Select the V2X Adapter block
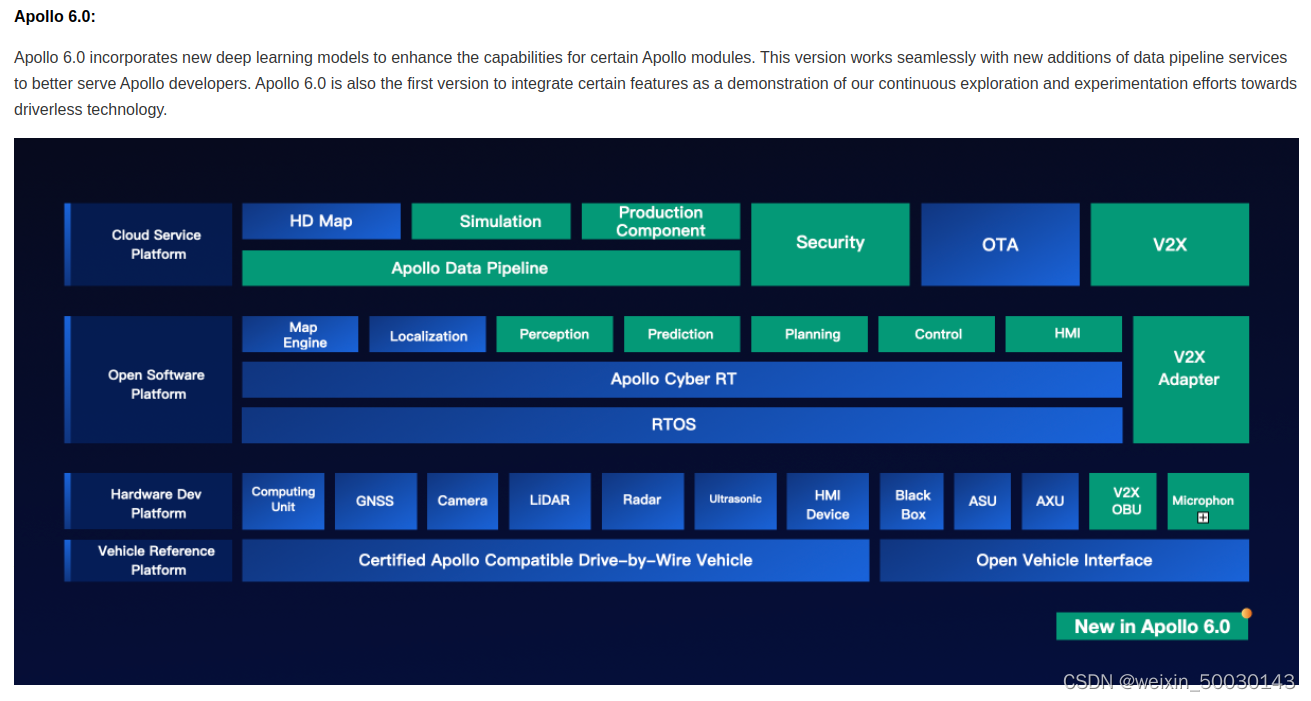Image resolution: width=1311 pixels, height=701 pixels. [x=1190, y=380]
